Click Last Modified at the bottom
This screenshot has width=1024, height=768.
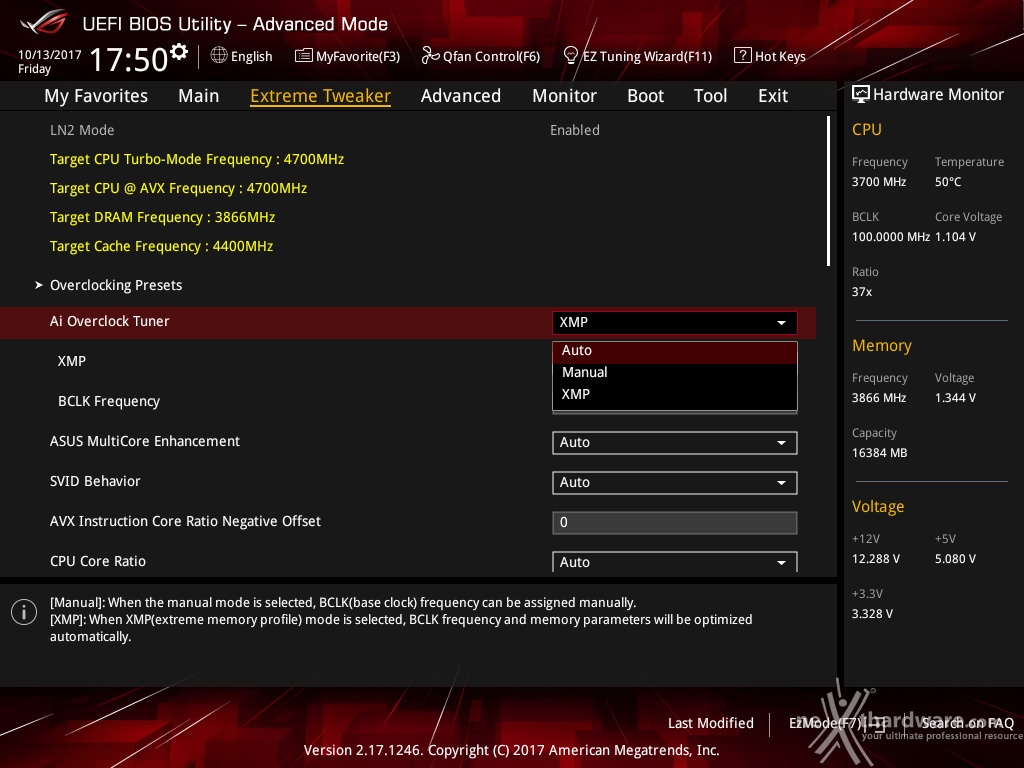[x=711, y=723]
